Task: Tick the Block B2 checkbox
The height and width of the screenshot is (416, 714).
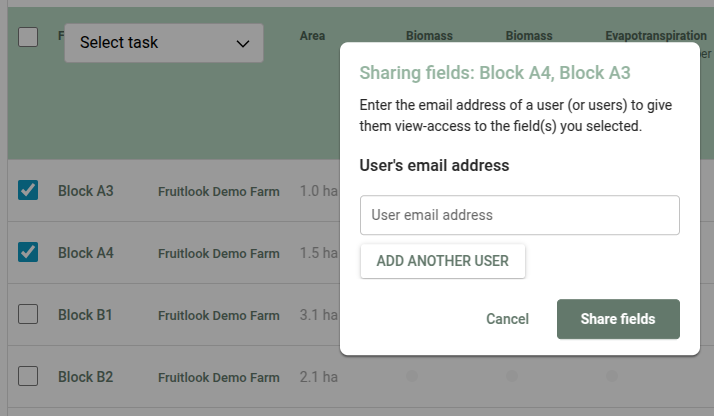Action: (28, 376)
